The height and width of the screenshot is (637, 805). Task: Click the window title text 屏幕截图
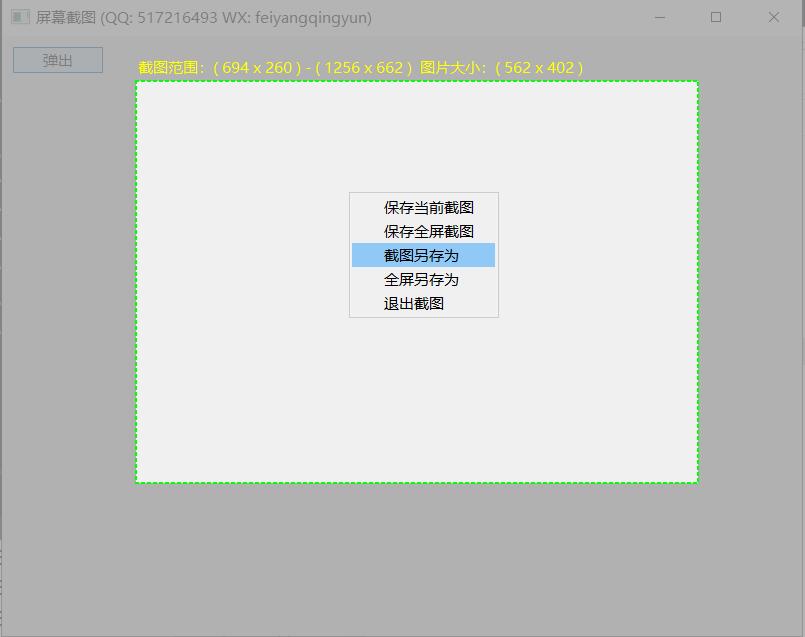pos(66,18)
